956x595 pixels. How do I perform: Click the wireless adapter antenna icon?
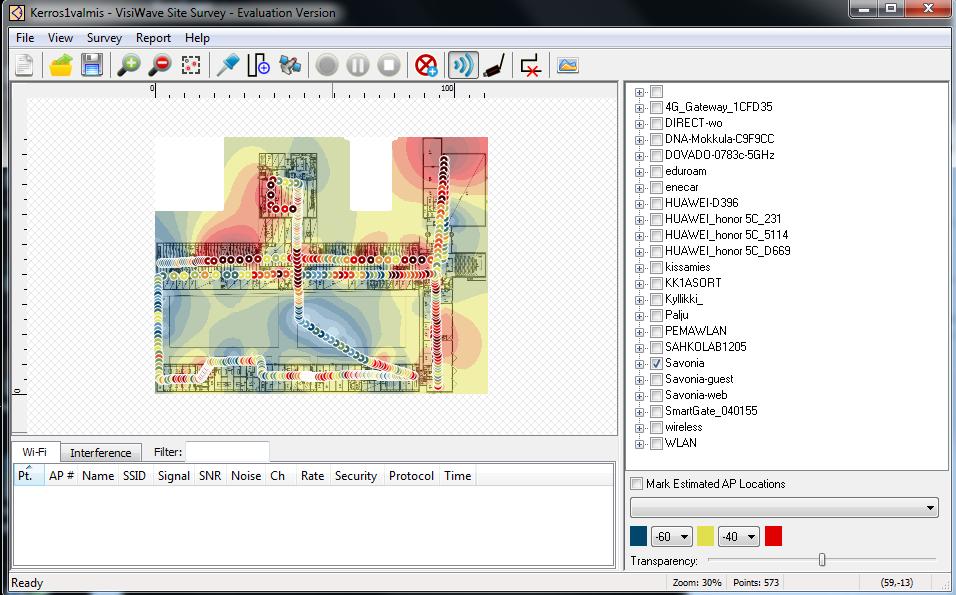point(494,65)
